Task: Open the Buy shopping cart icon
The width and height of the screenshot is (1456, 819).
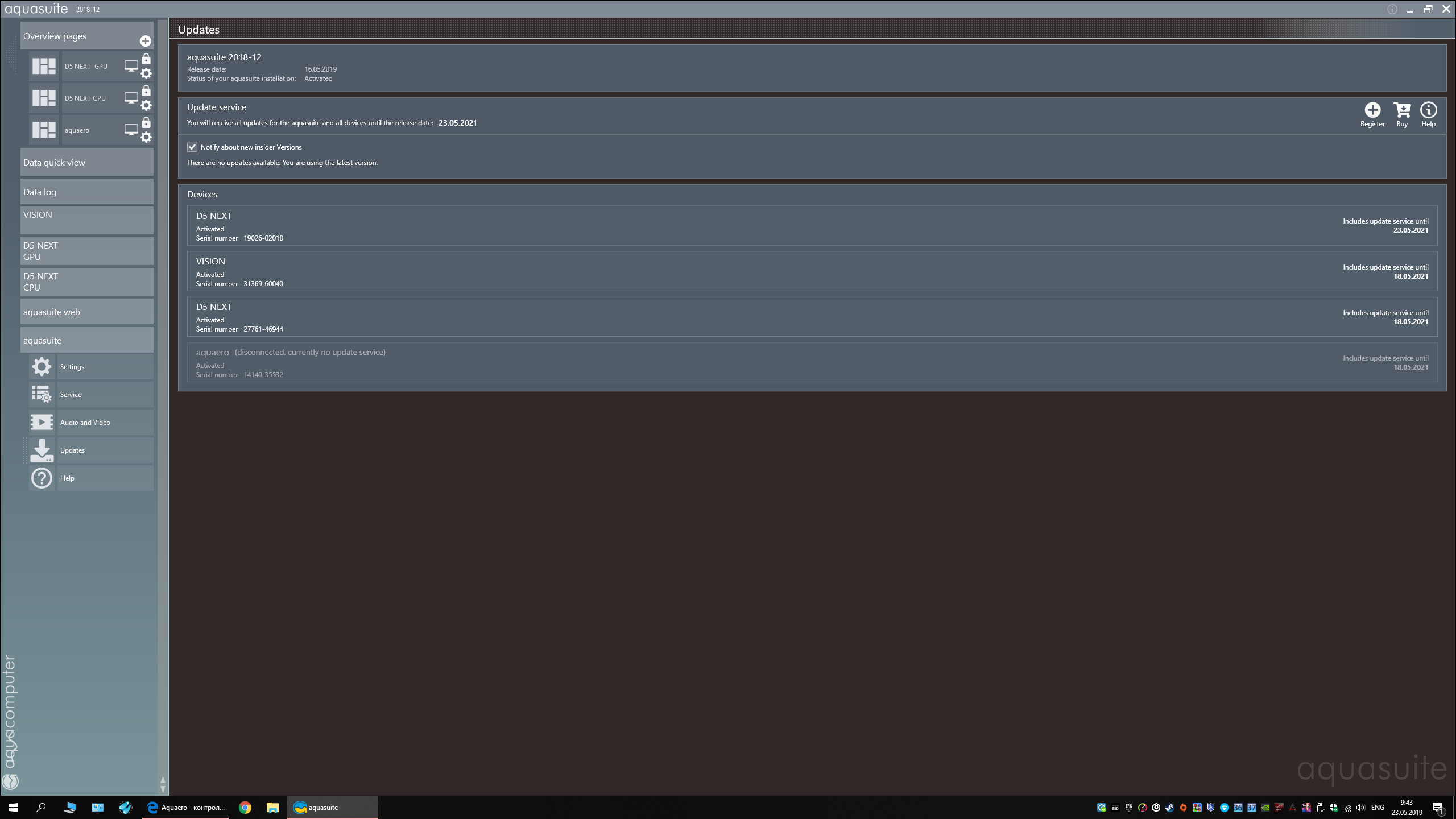Action: (x=1402, y=110)
